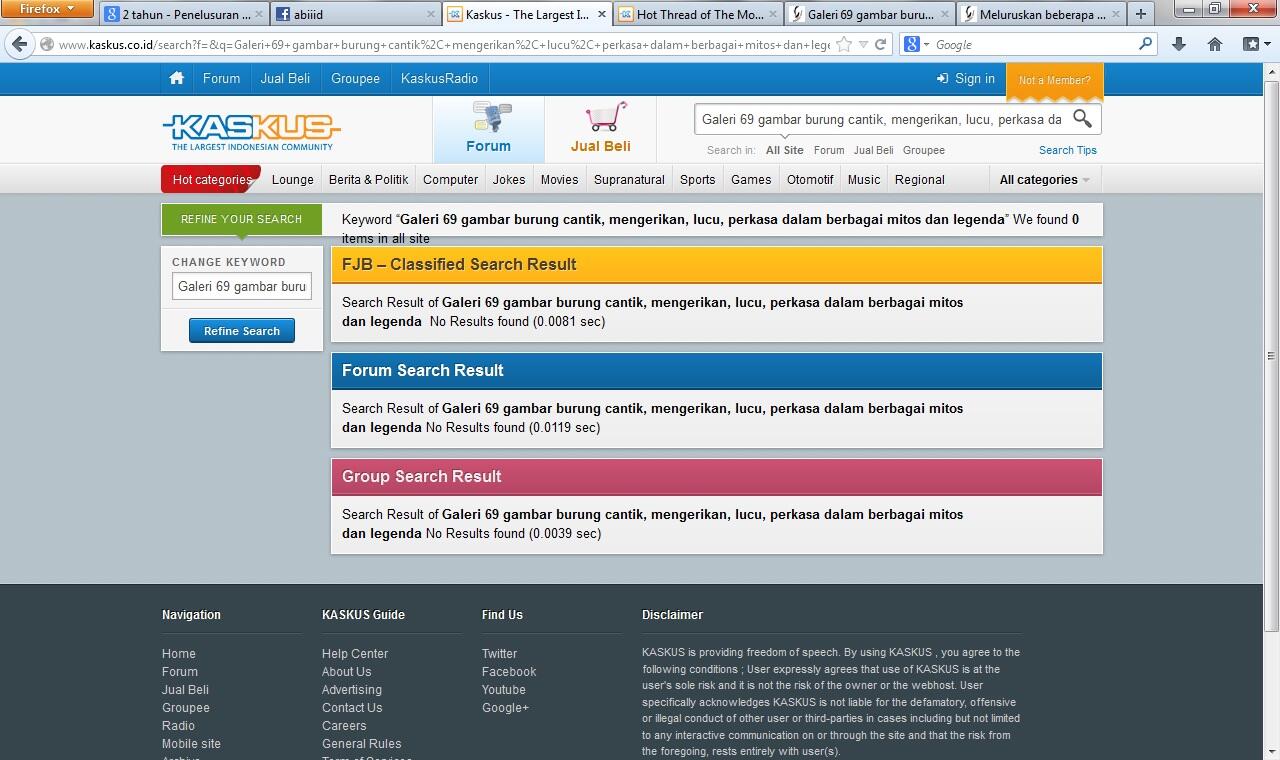Open the Jual Beli shopping cart icon
1280x760 pixels.
[x=607, y=116]
